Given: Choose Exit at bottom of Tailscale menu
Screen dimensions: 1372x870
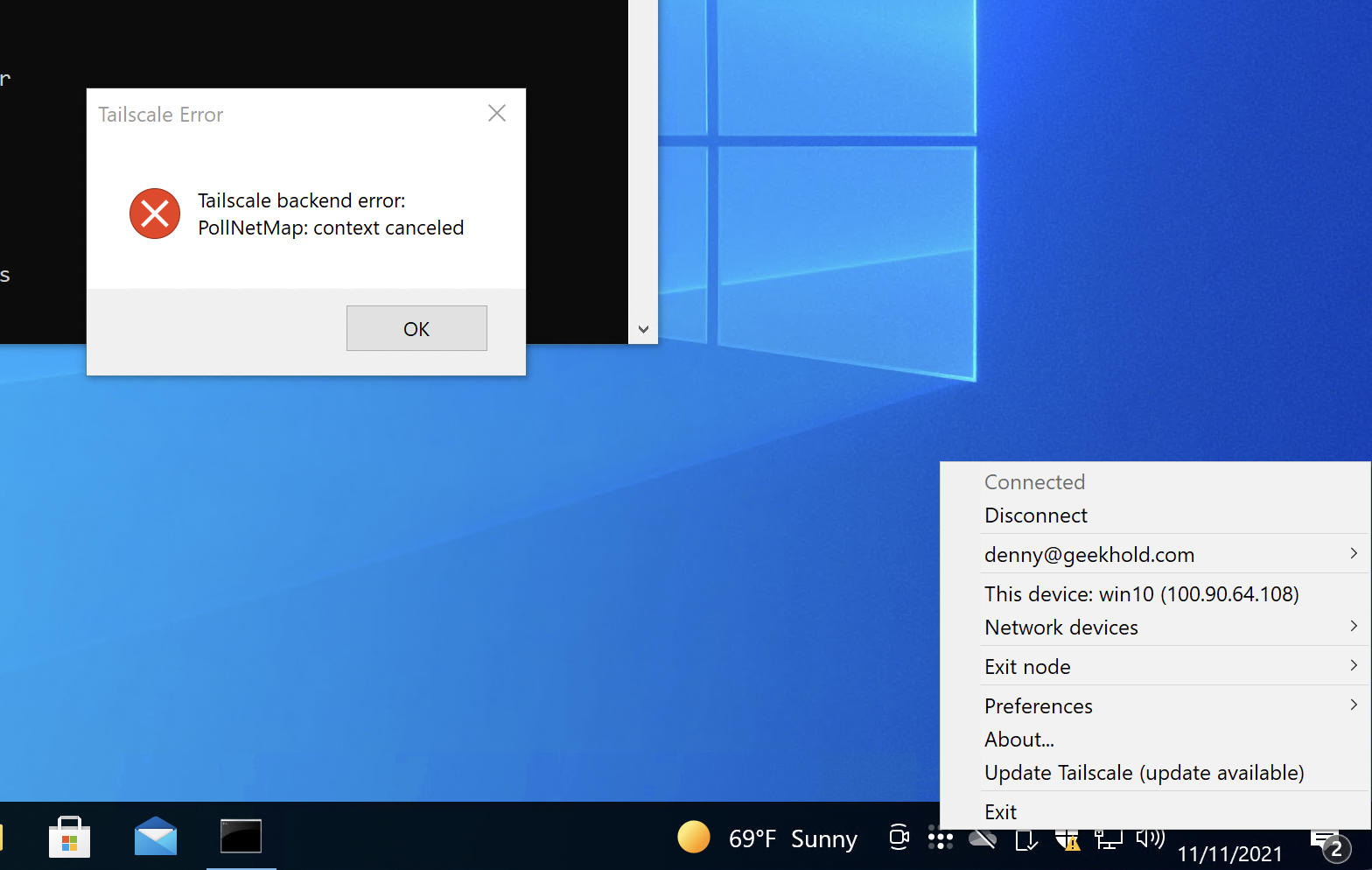Looking at the screenshot, I should click(x=1156, y=812).
